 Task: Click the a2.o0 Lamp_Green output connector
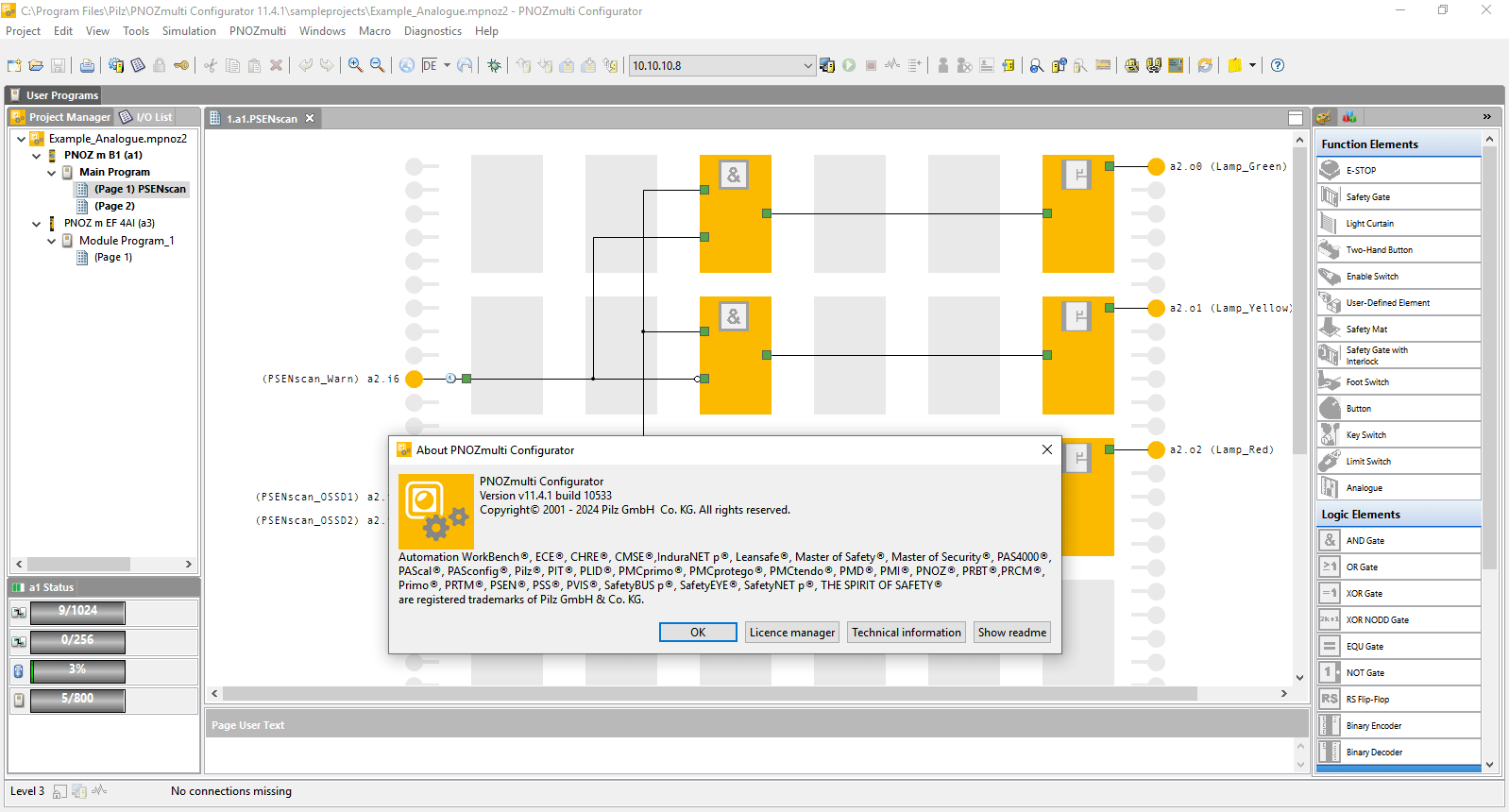(x=1156, y=166)
